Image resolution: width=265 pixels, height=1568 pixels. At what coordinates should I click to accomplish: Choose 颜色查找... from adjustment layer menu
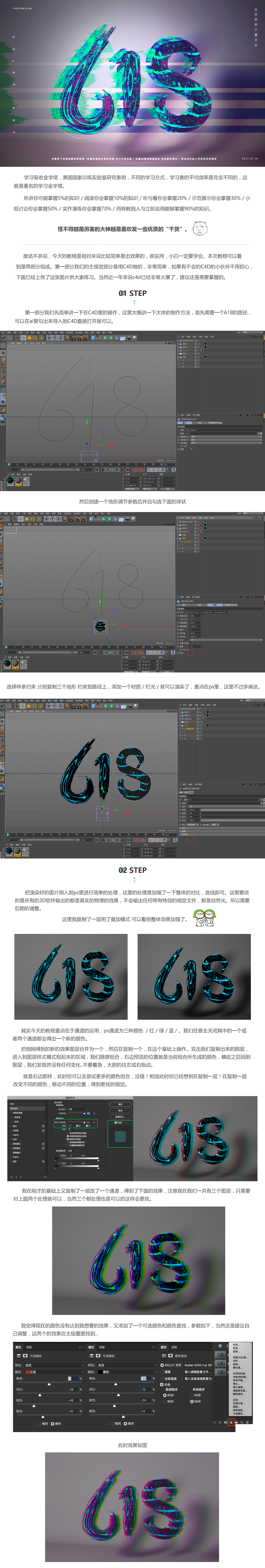click(x=239, y=1395)
